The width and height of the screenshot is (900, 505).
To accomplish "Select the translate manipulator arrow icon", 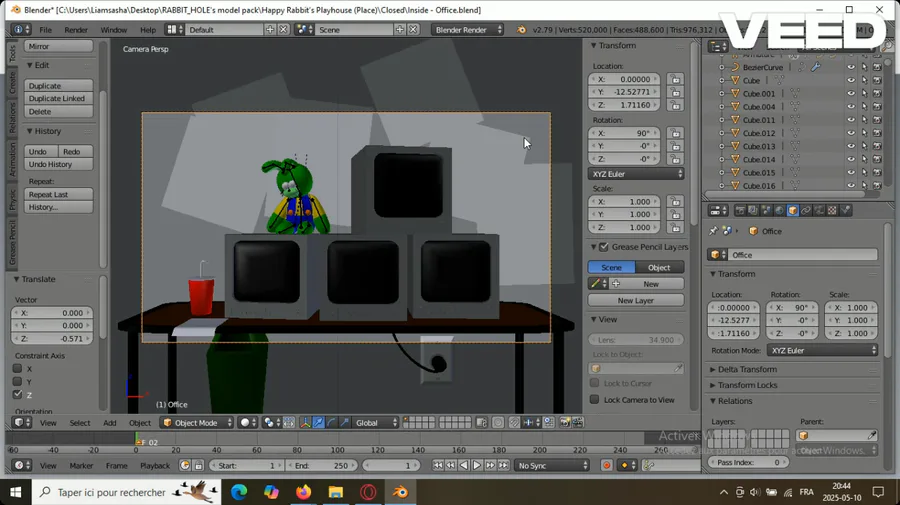I will (x=319, y=423).
